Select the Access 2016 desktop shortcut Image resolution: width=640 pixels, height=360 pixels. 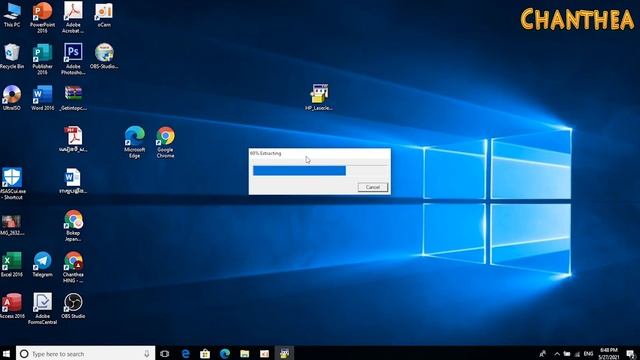[x=12, y=306]
